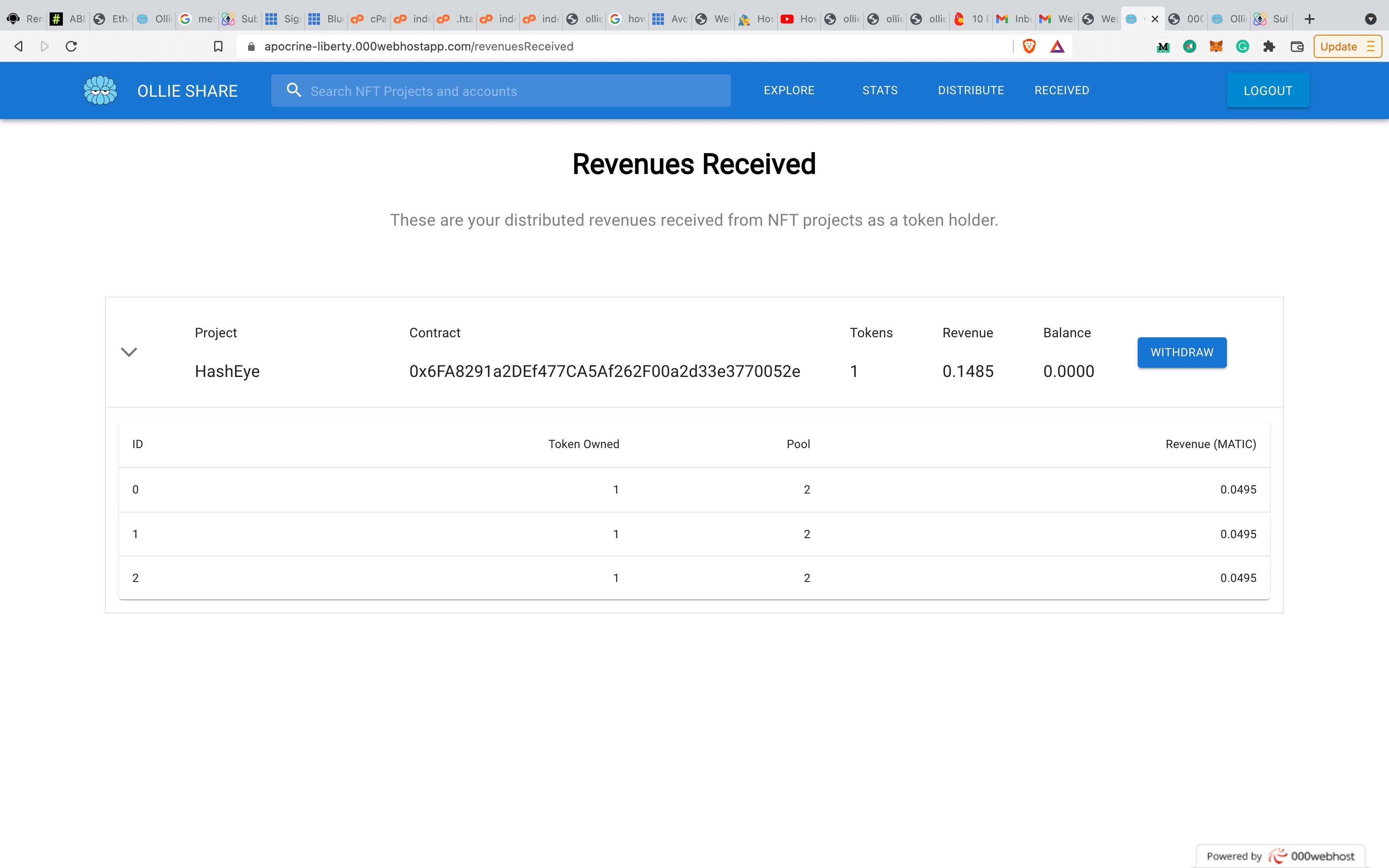
Task: Open a new browser tab
Action: [1309, 19]
